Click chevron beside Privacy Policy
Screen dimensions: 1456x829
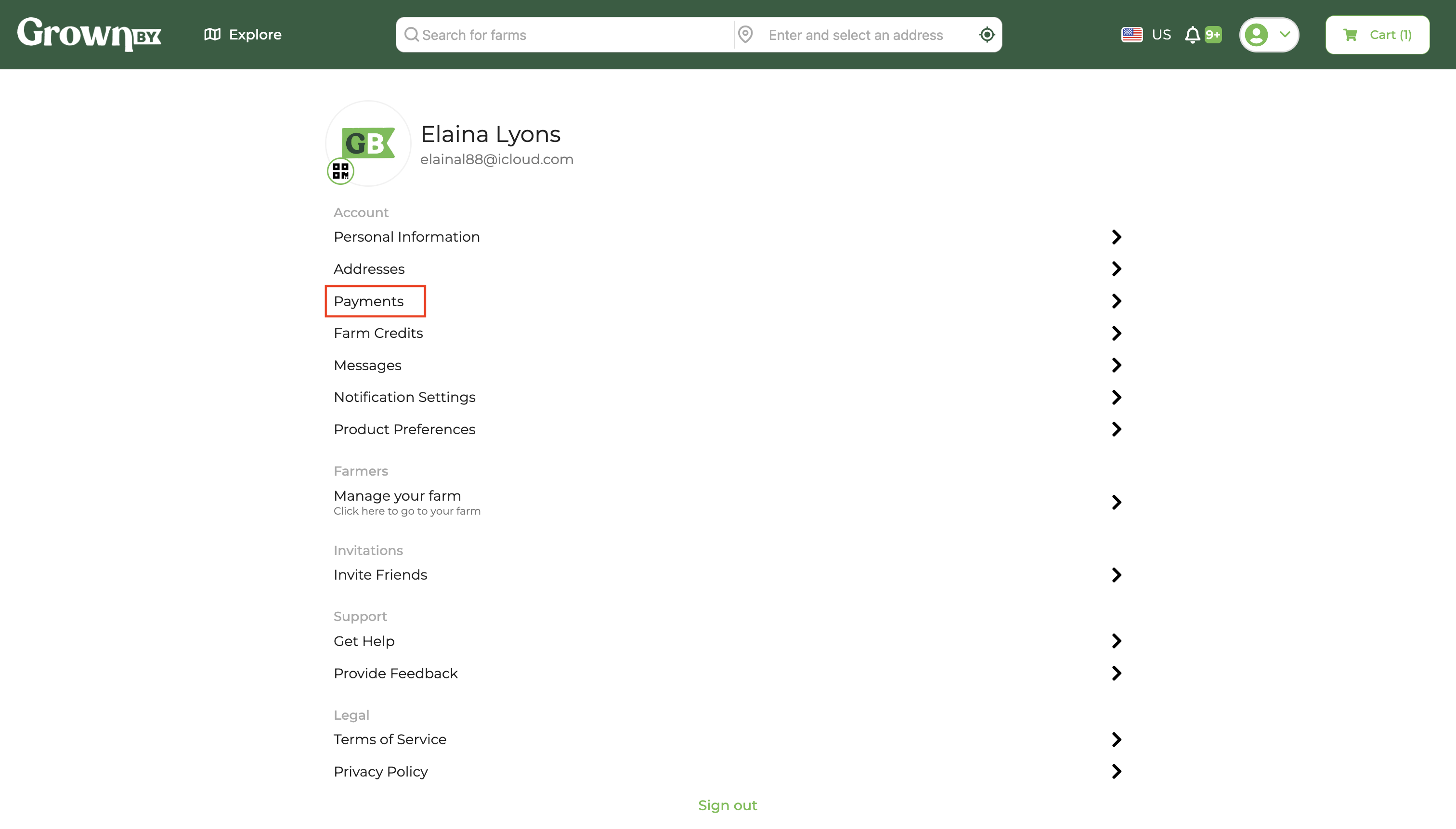tap(1116, 772)
